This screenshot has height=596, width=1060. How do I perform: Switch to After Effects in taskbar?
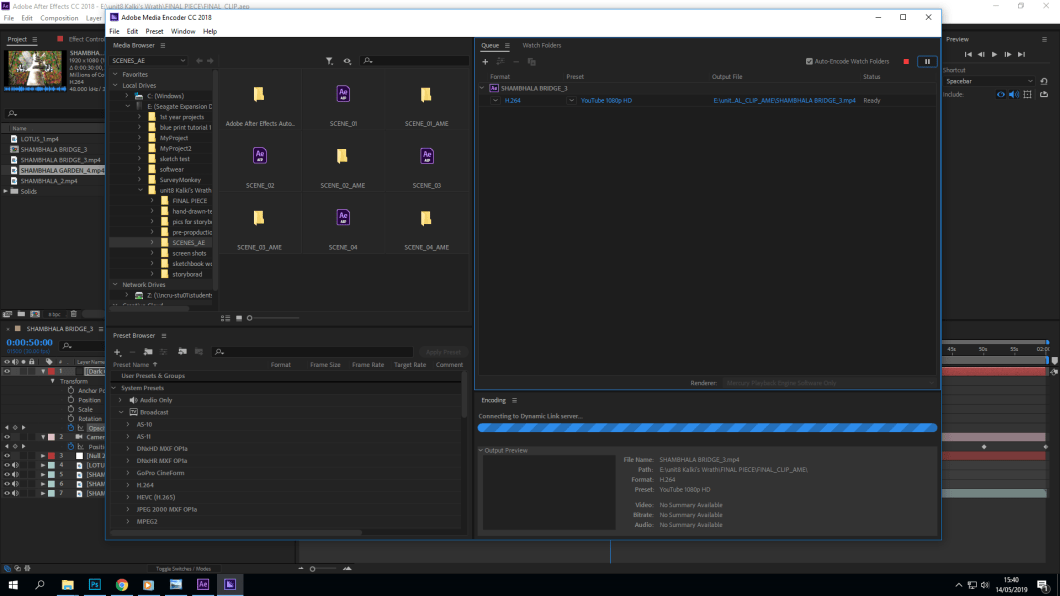(x=203, y=585)
